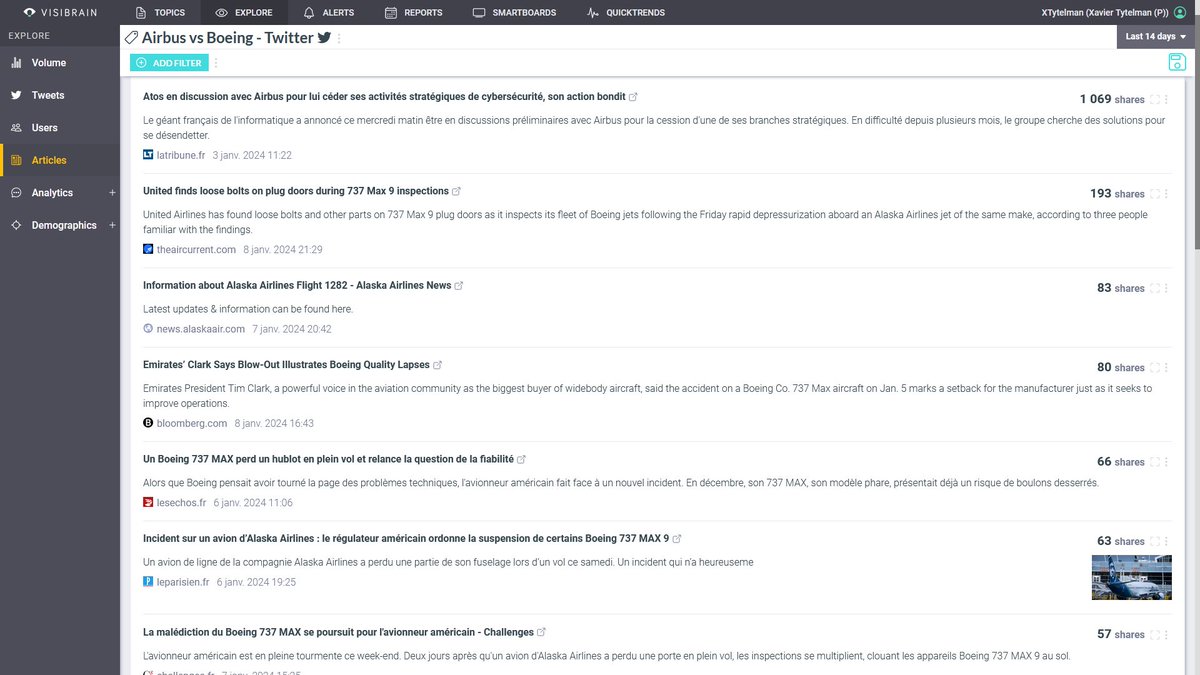This screenshot has width=1200, height=675.
Task: Open the Alerts section
Action: [328, 13]
